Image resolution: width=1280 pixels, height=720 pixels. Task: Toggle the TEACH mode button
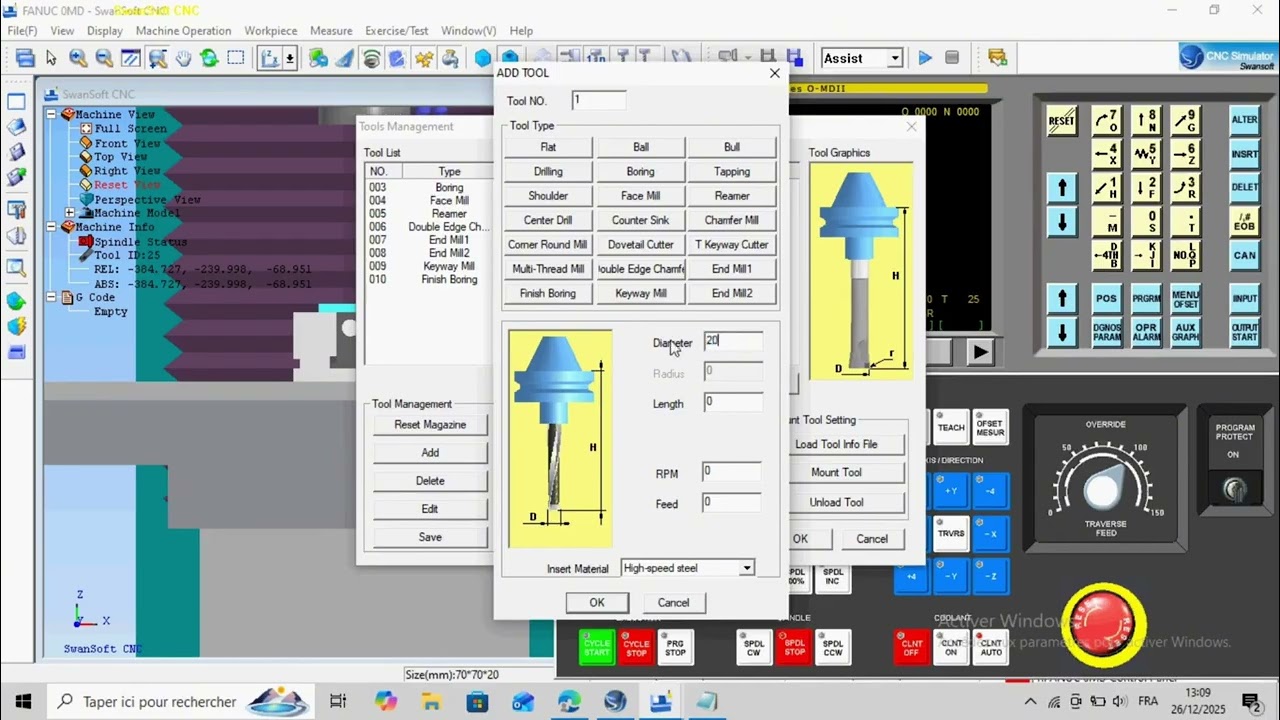tap(950, 428)
